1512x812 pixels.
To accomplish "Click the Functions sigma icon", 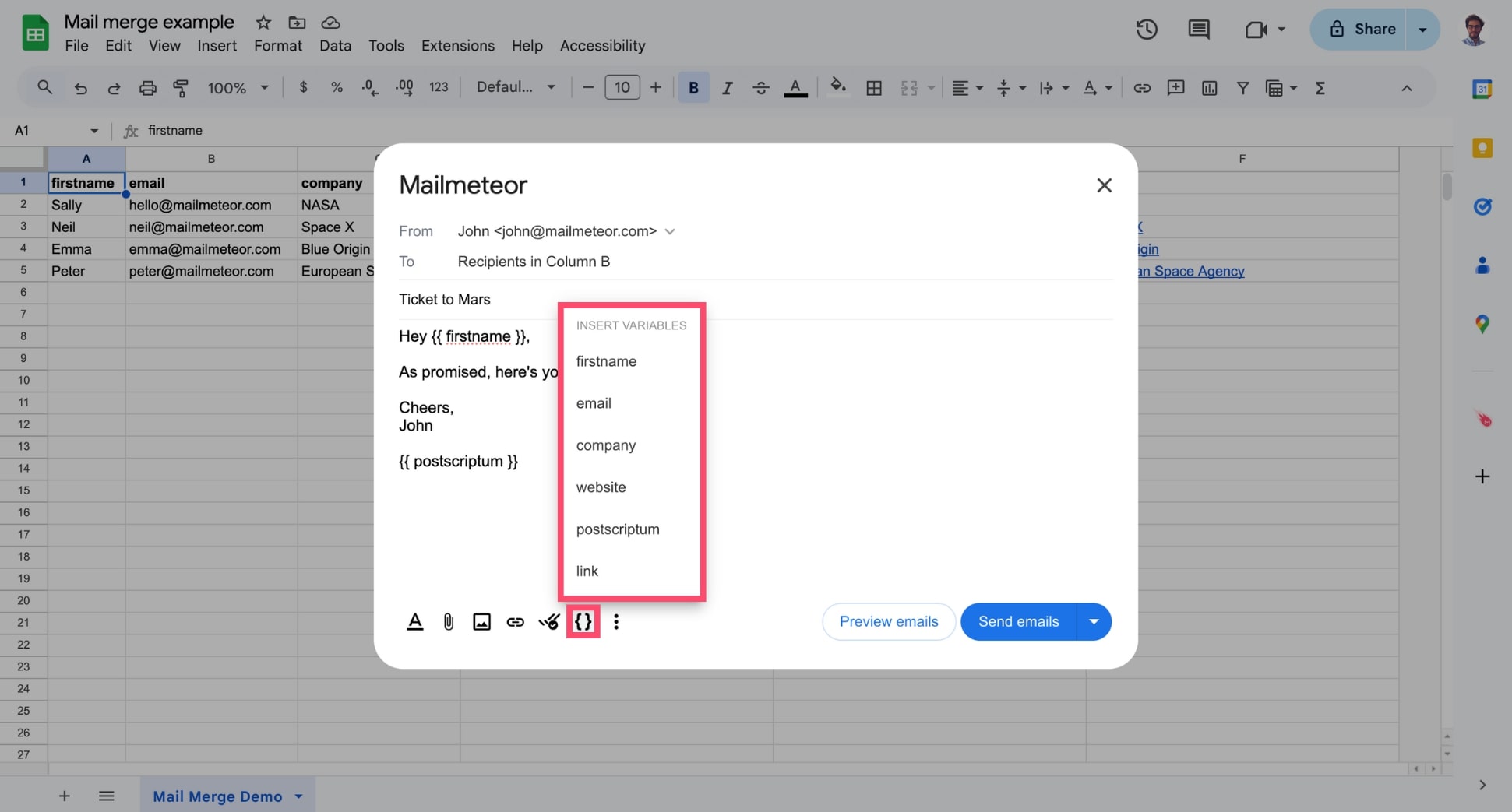I will coord(1320,88).
